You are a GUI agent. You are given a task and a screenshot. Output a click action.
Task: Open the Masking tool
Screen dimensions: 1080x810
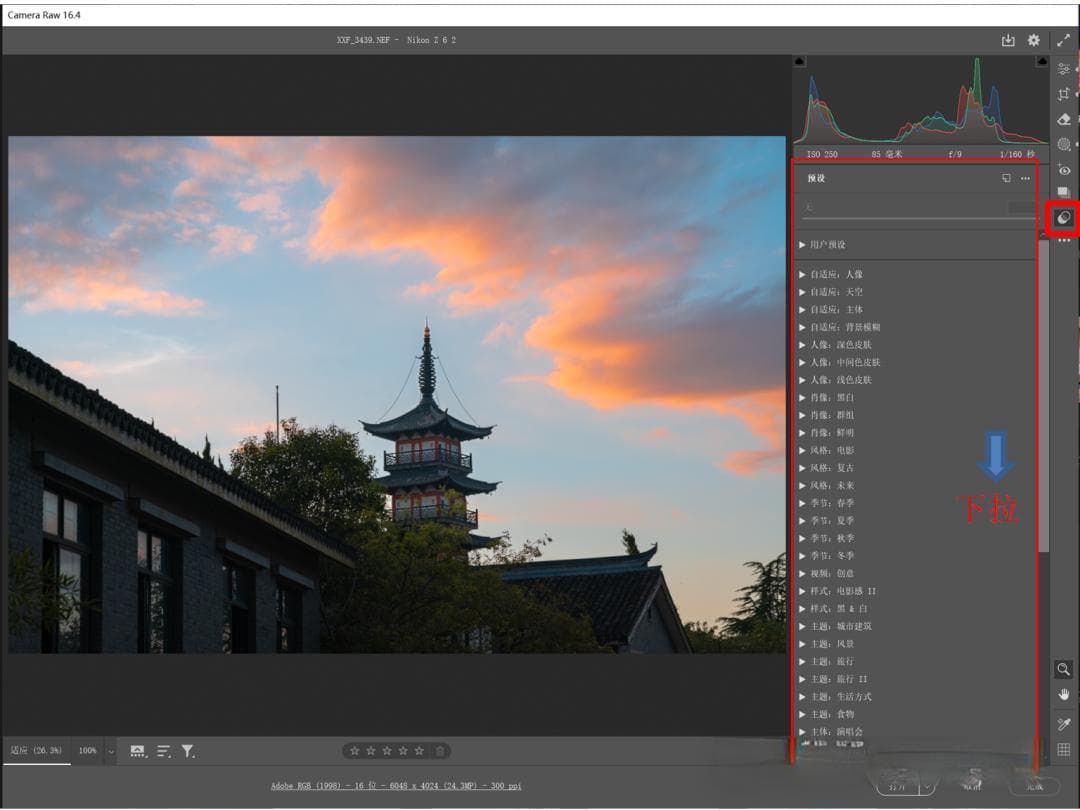coord(1063,144)
